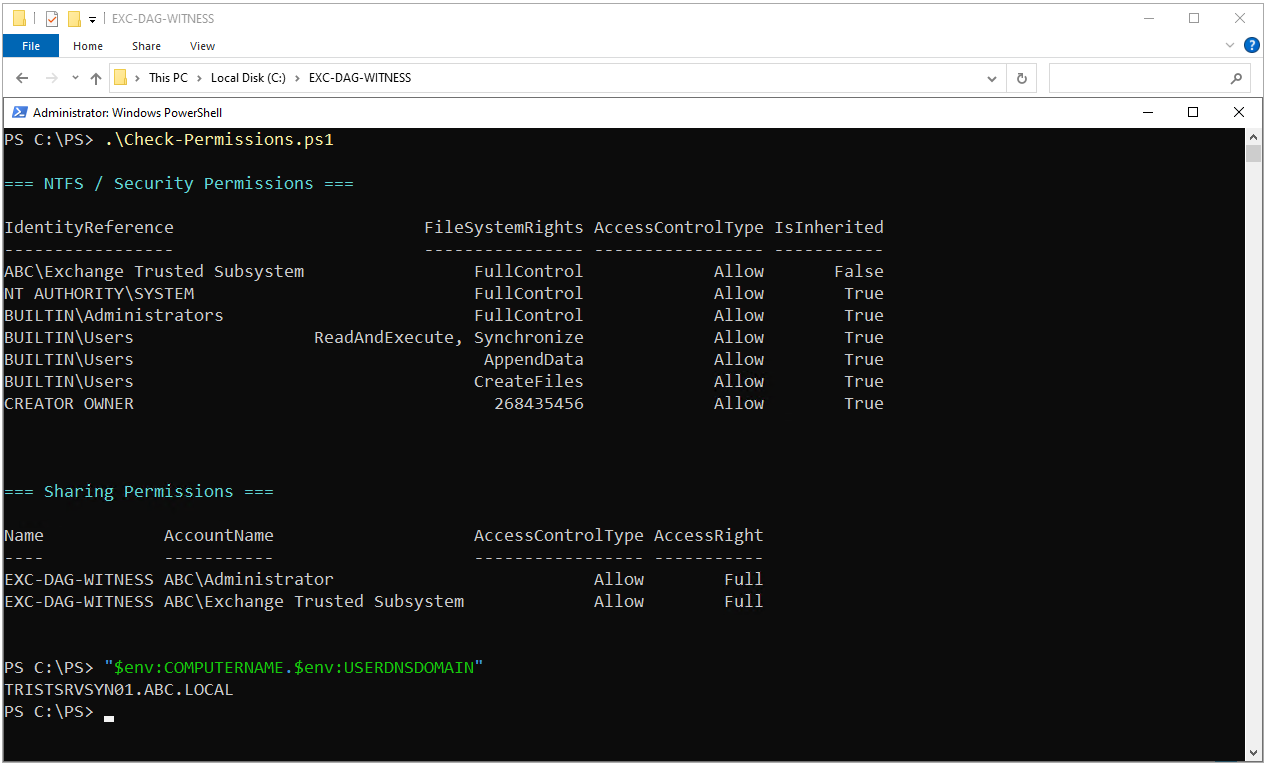Click the .\Check-Permissions.ps1 command text
This screenshot has width=1265, height=764.
tap(219, 139)
